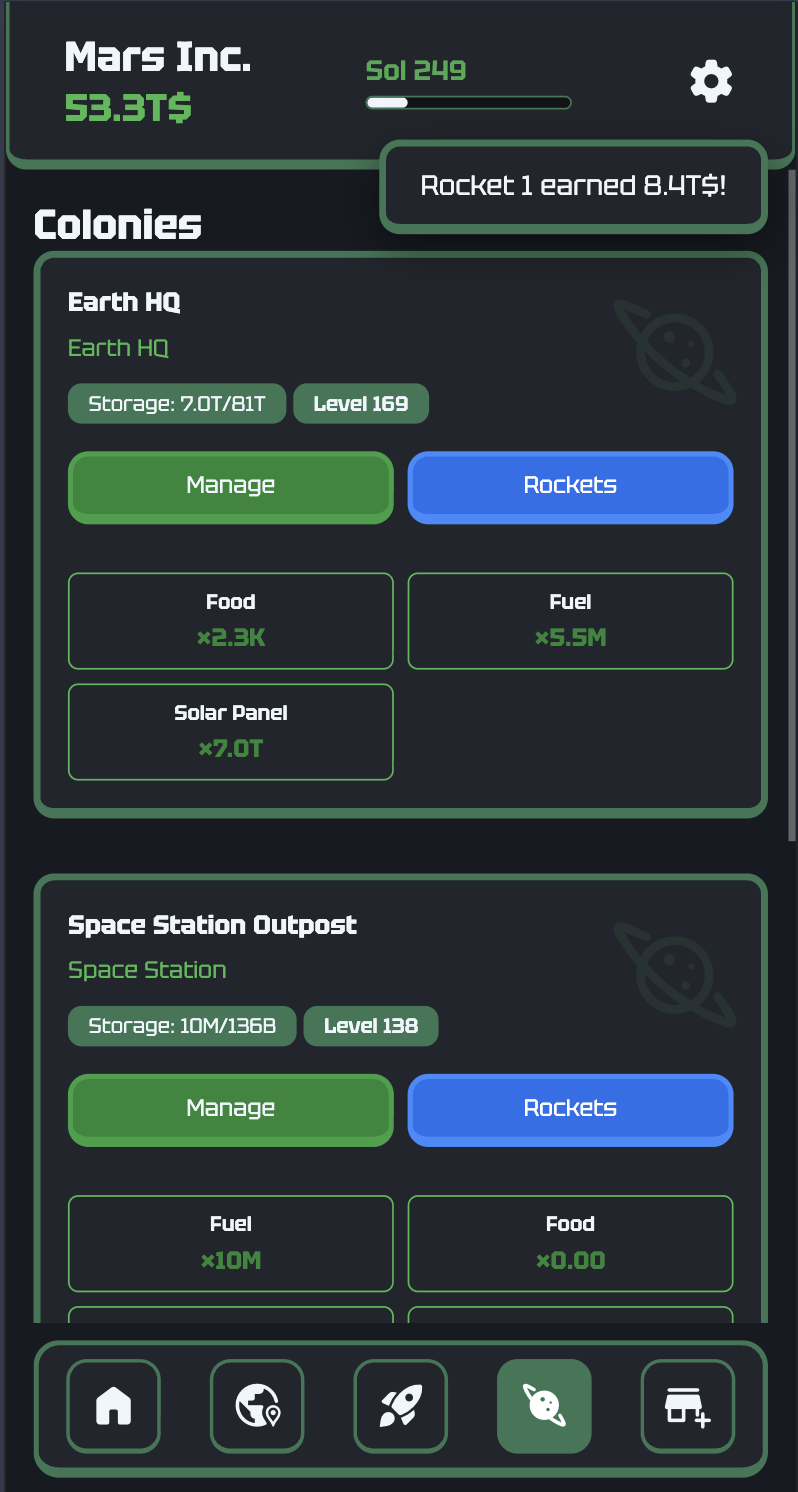Open Rockets for Space Station Outpost
This screenshot has width=798, height=1492.
(570, 1109)
